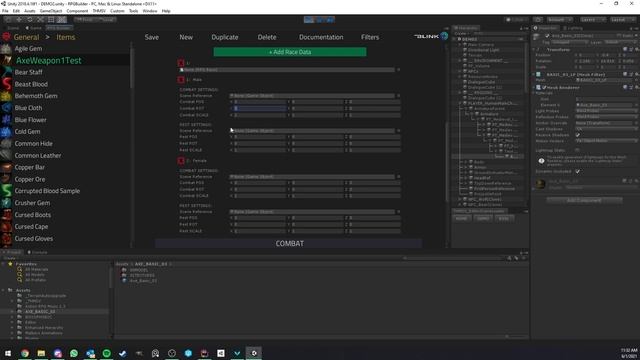This screenshot has width=640, height=360.
Task: Click the Windows Start button
Action: [8, 353]
